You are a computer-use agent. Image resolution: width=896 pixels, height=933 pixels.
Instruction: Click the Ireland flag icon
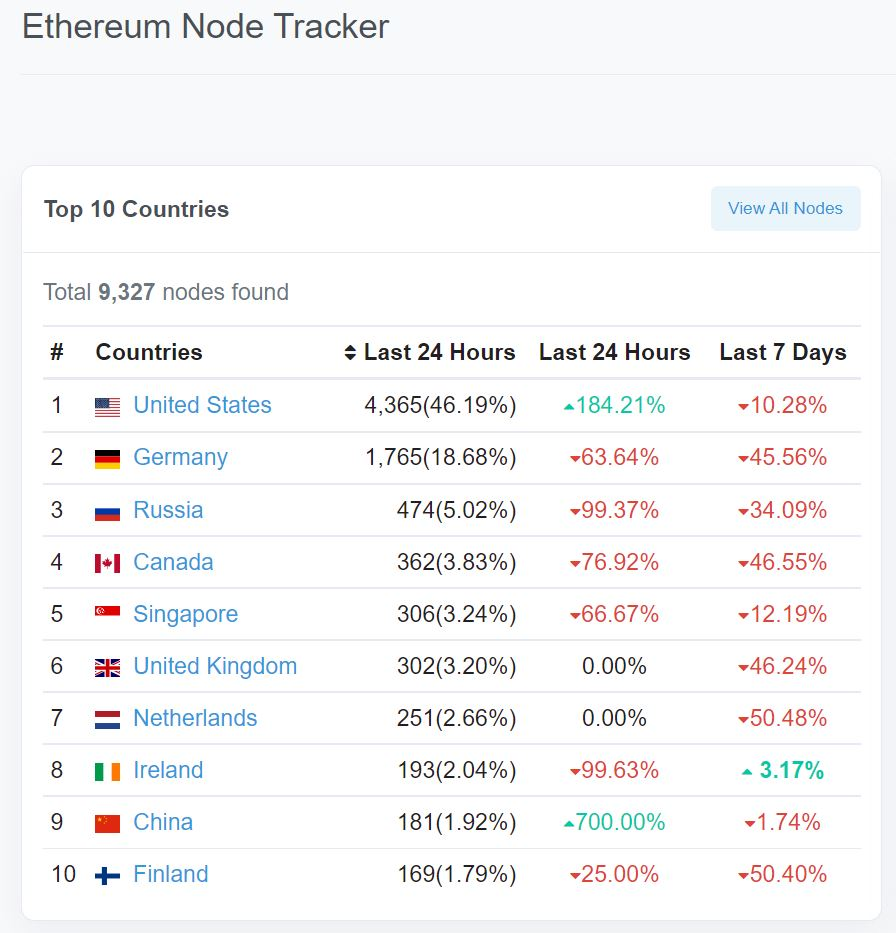click(x=107, y=771)
